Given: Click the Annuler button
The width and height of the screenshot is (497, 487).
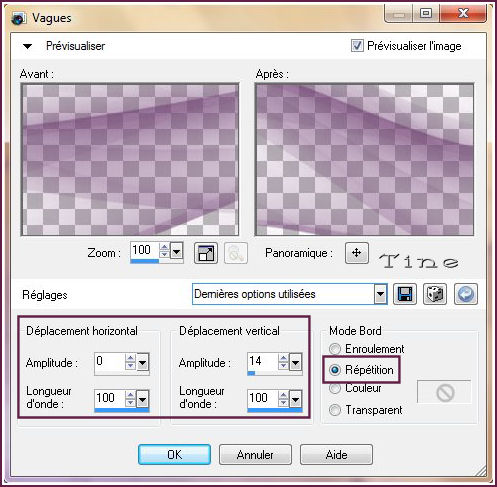Looking at the screenshot, I should click(x=255, y=454).
